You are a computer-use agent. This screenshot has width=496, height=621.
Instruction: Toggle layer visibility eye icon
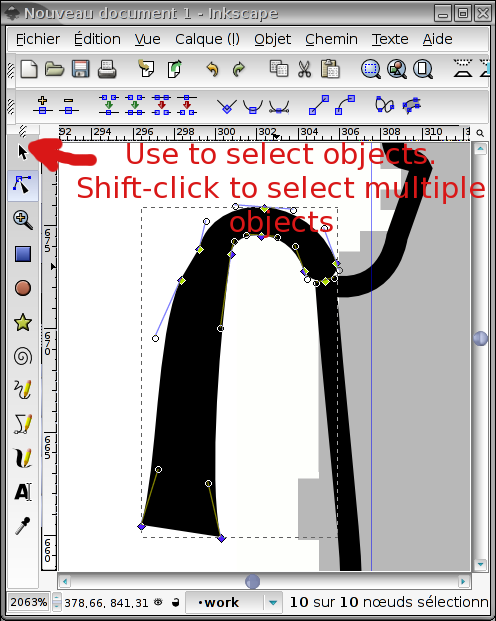(158, 602)
